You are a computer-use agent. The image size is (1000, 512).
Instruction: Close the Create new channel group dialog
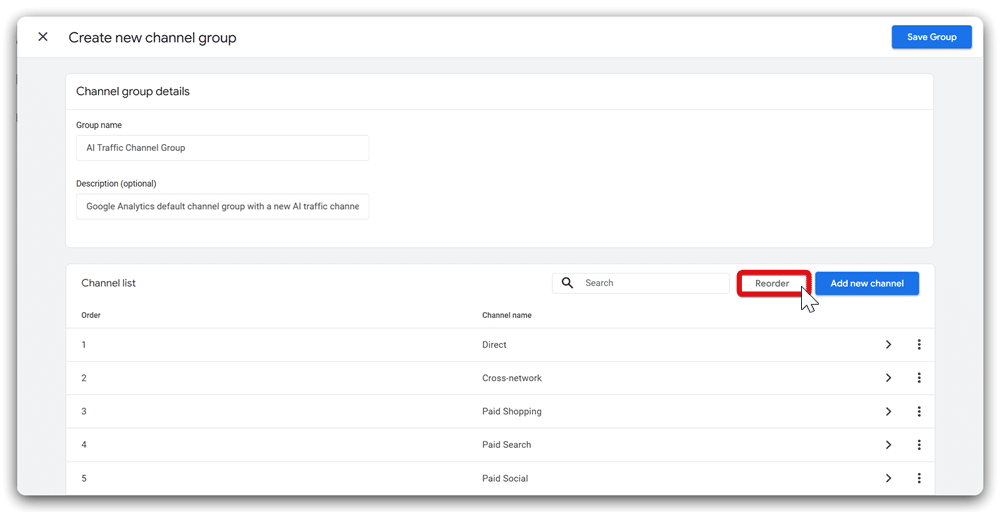43,37
